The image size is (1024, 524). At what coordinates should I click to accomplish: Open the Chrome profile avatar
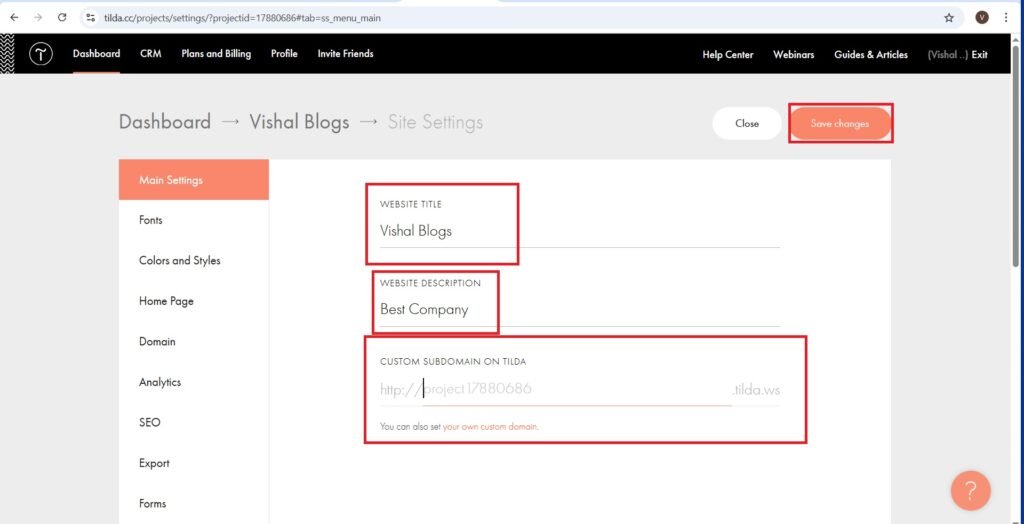[982, 18]
